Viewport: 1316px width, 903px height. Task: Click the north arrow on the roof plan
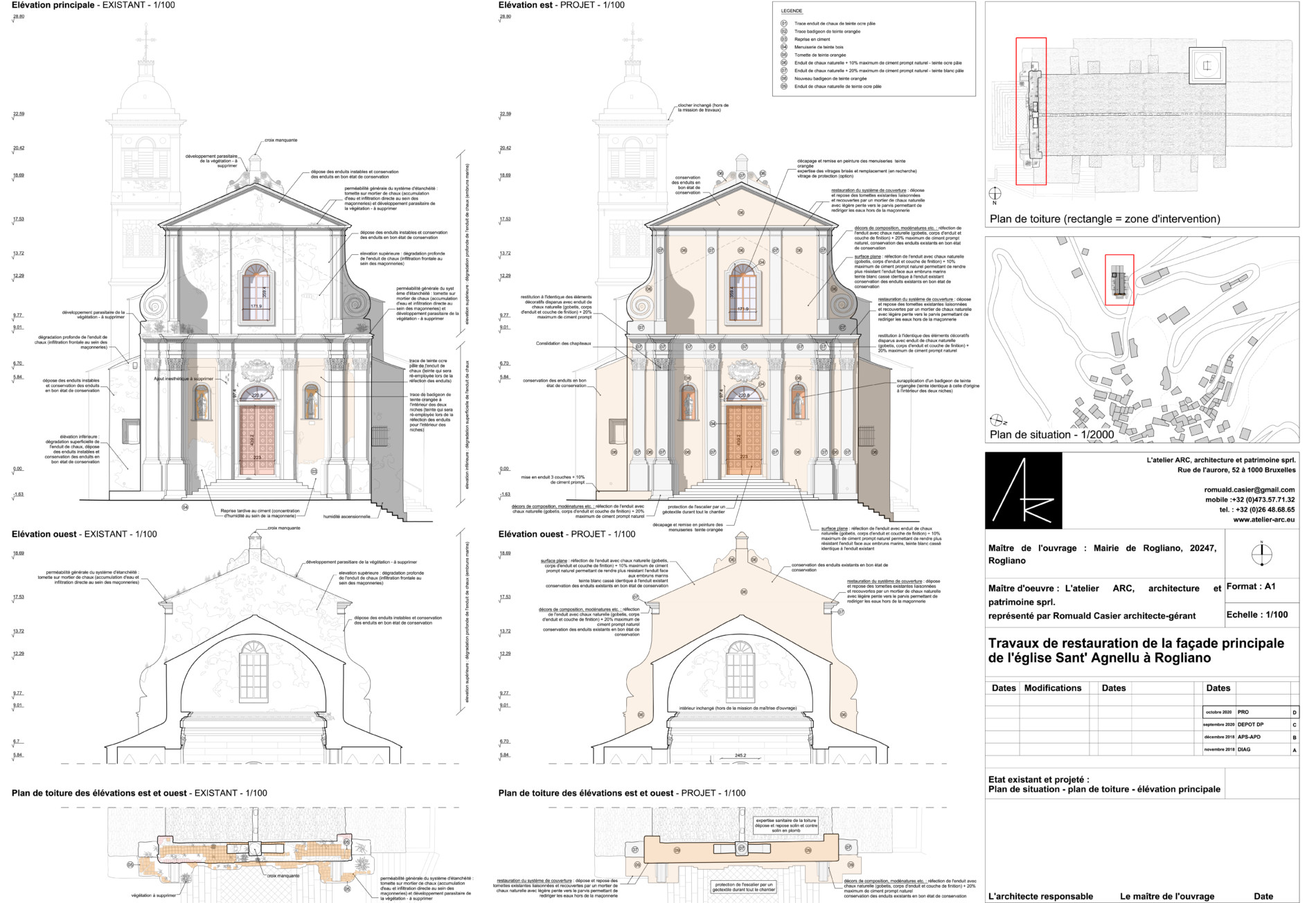click(995, 194)
